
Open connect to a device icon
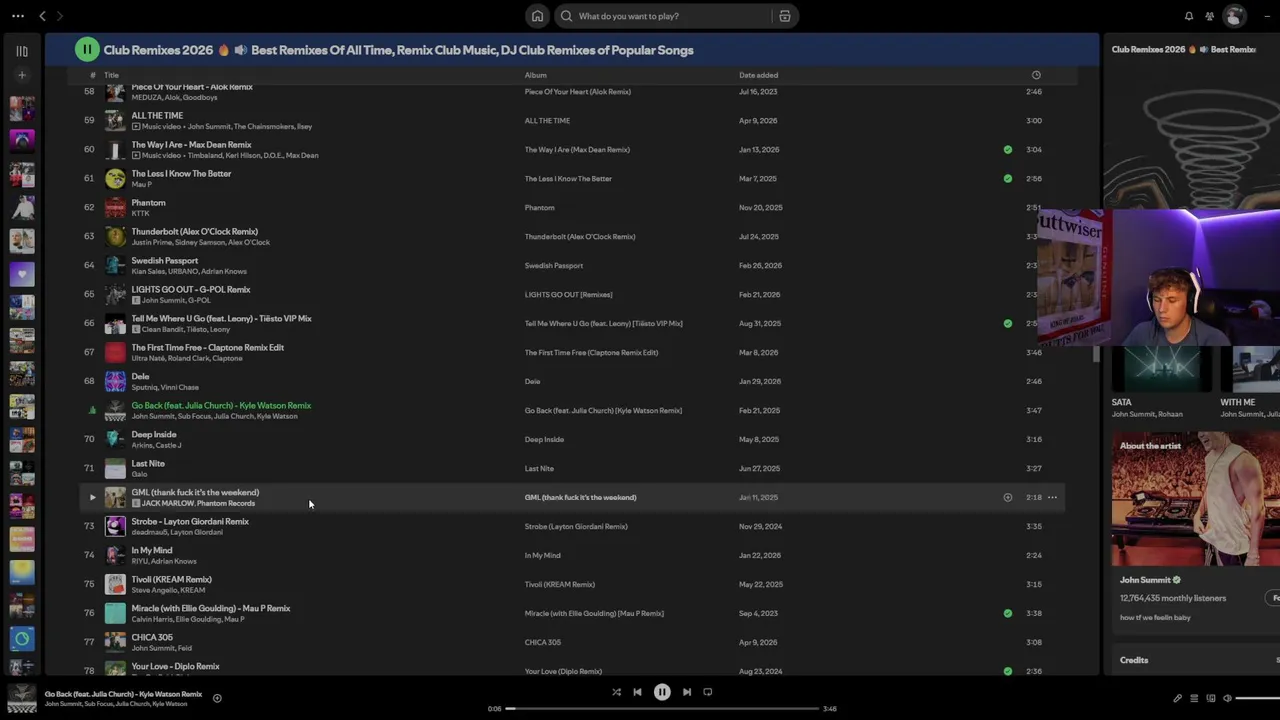pos(1211,698)
